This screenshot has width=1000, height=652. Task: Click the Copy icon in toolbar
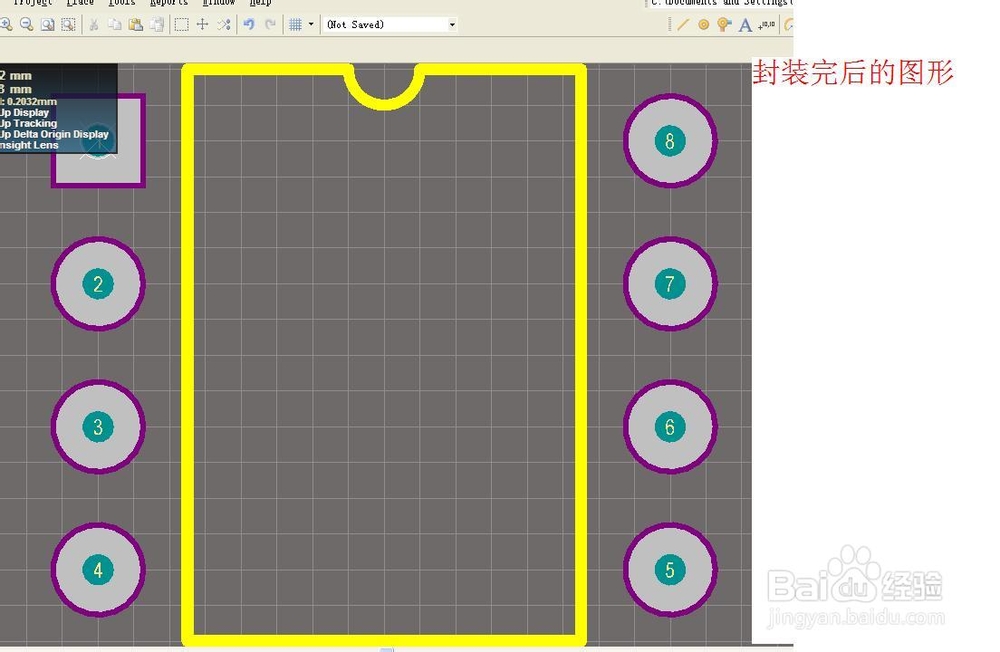pyautogui.click(x=115, y=25)
